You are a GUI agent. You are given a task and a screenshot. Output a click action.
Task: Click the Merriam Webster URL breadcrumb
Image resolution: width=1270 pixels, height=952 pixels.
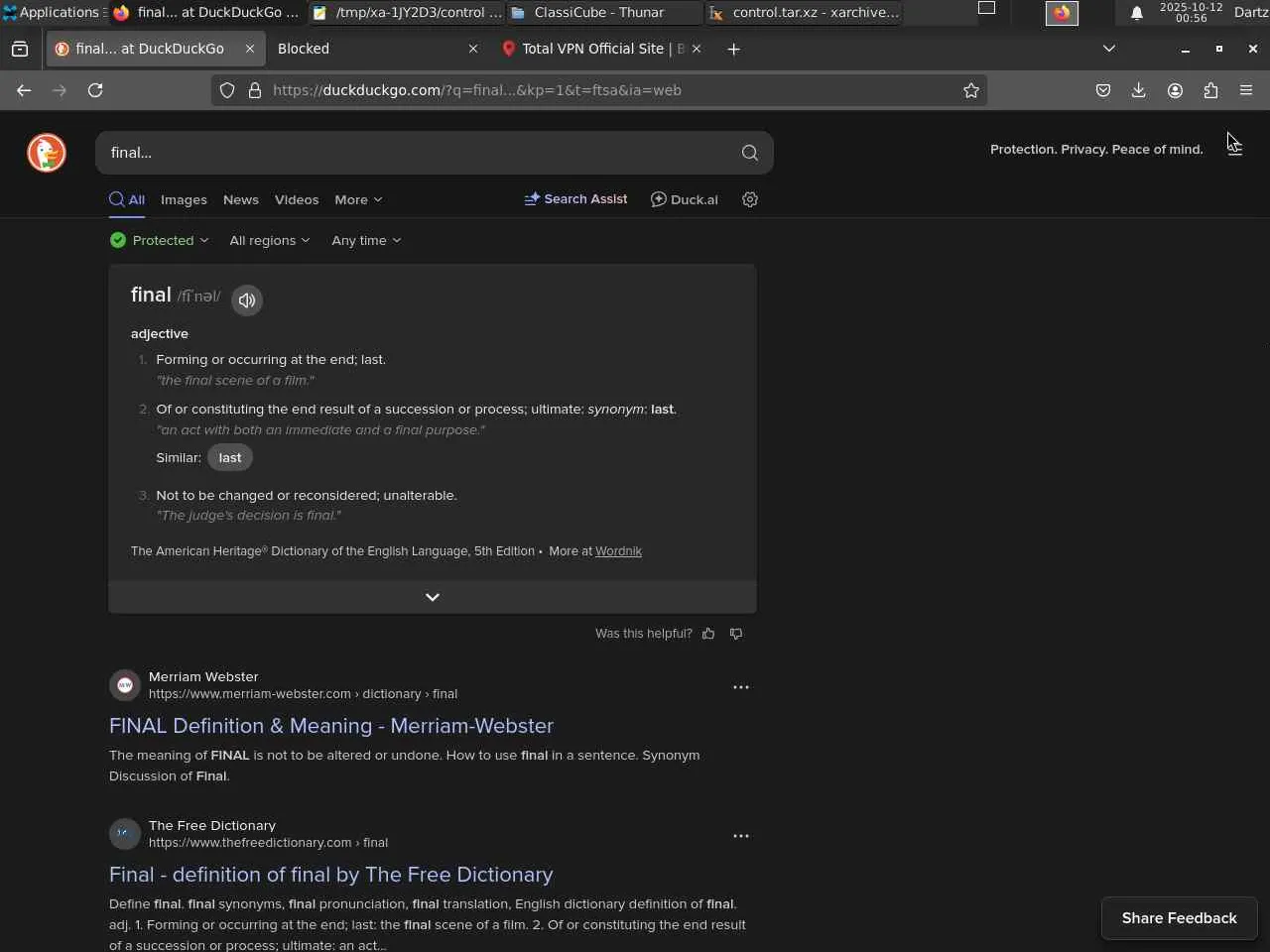(x=303, y=694)
